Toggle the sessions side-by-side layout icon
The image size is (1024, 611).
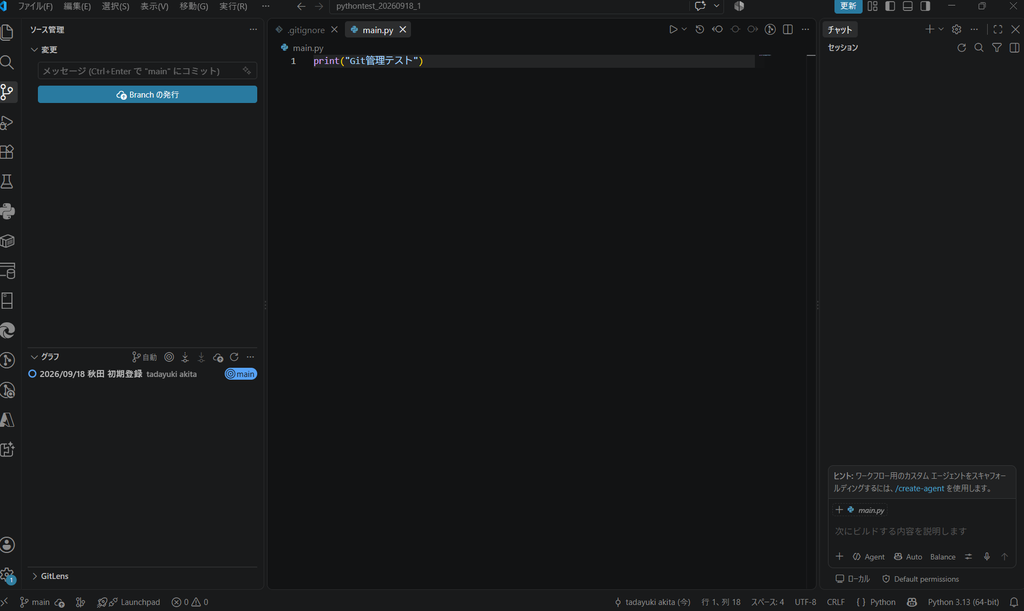click(1014, 48)
